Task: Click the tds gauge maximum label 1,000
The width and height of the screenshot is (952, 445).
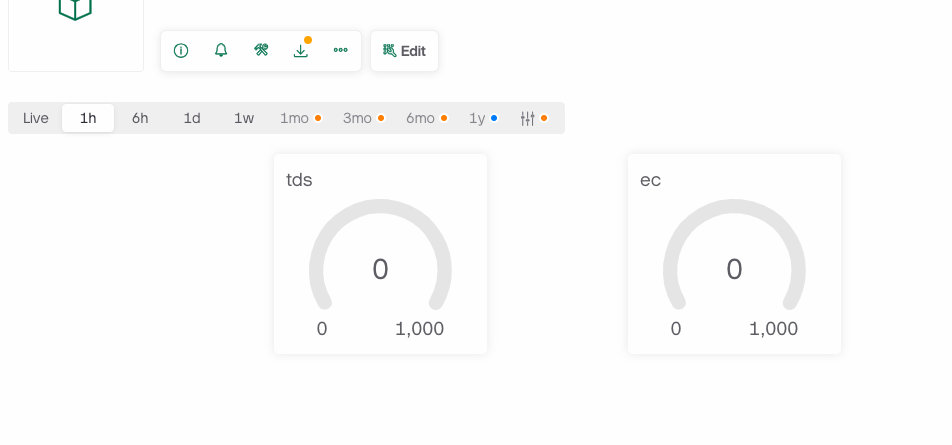Action: [420, 329]
